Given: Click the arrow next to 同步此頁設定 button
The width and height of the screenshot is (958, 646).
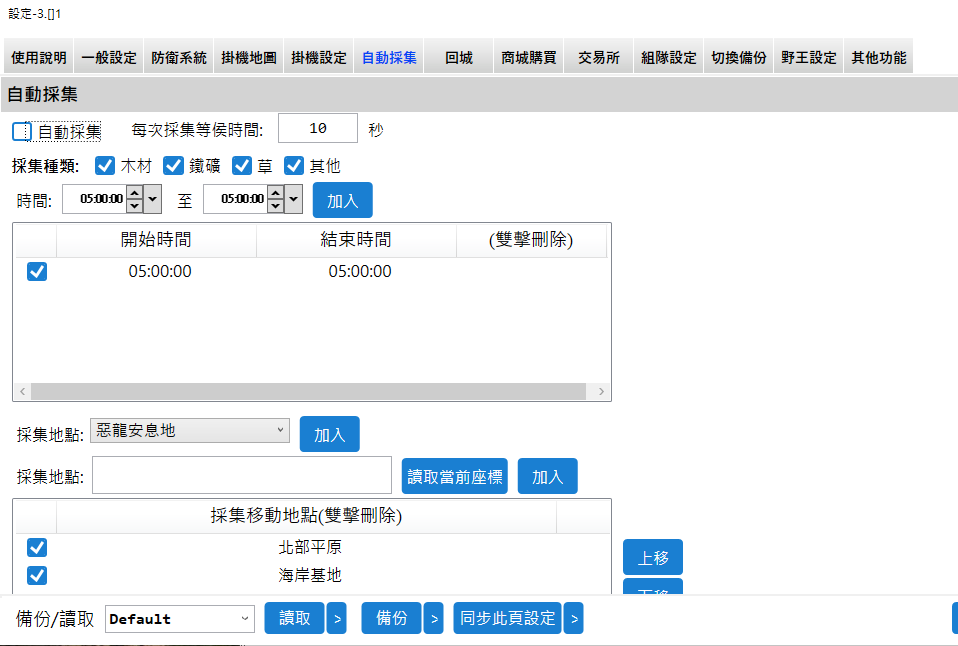Looking at the screenshot, I should 573,619.
